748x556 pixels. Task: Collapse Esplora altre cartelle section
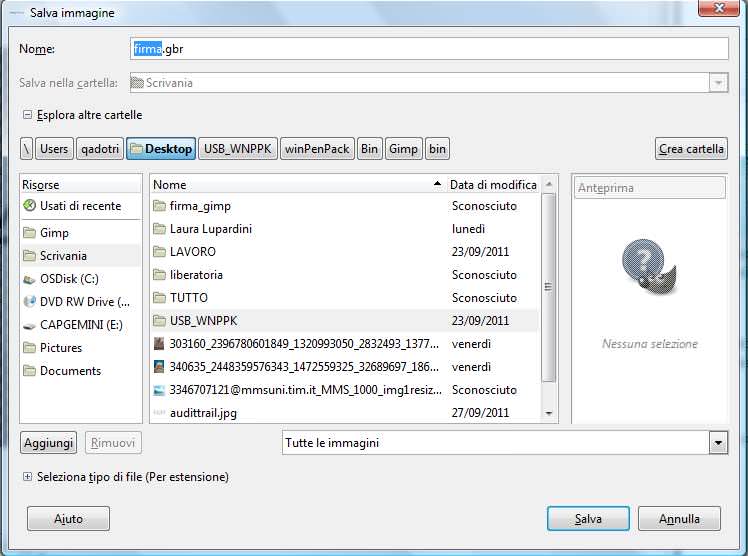[x=28, y=115]
